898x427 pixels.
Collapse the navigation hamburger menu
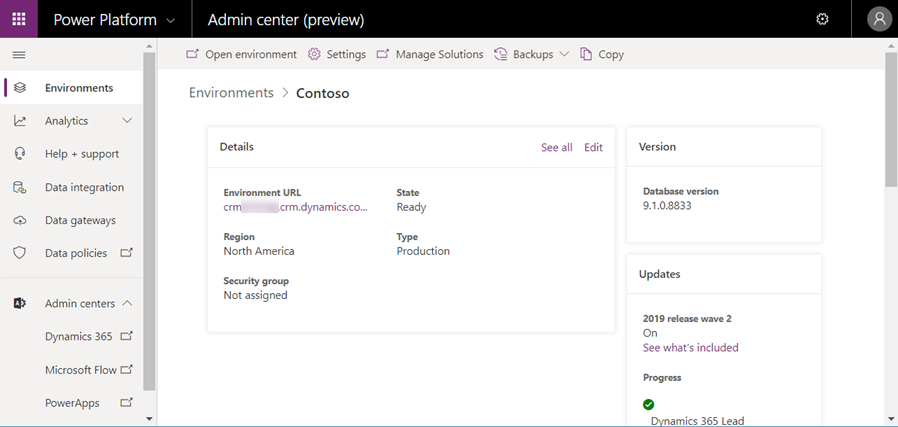coord(19,55)
